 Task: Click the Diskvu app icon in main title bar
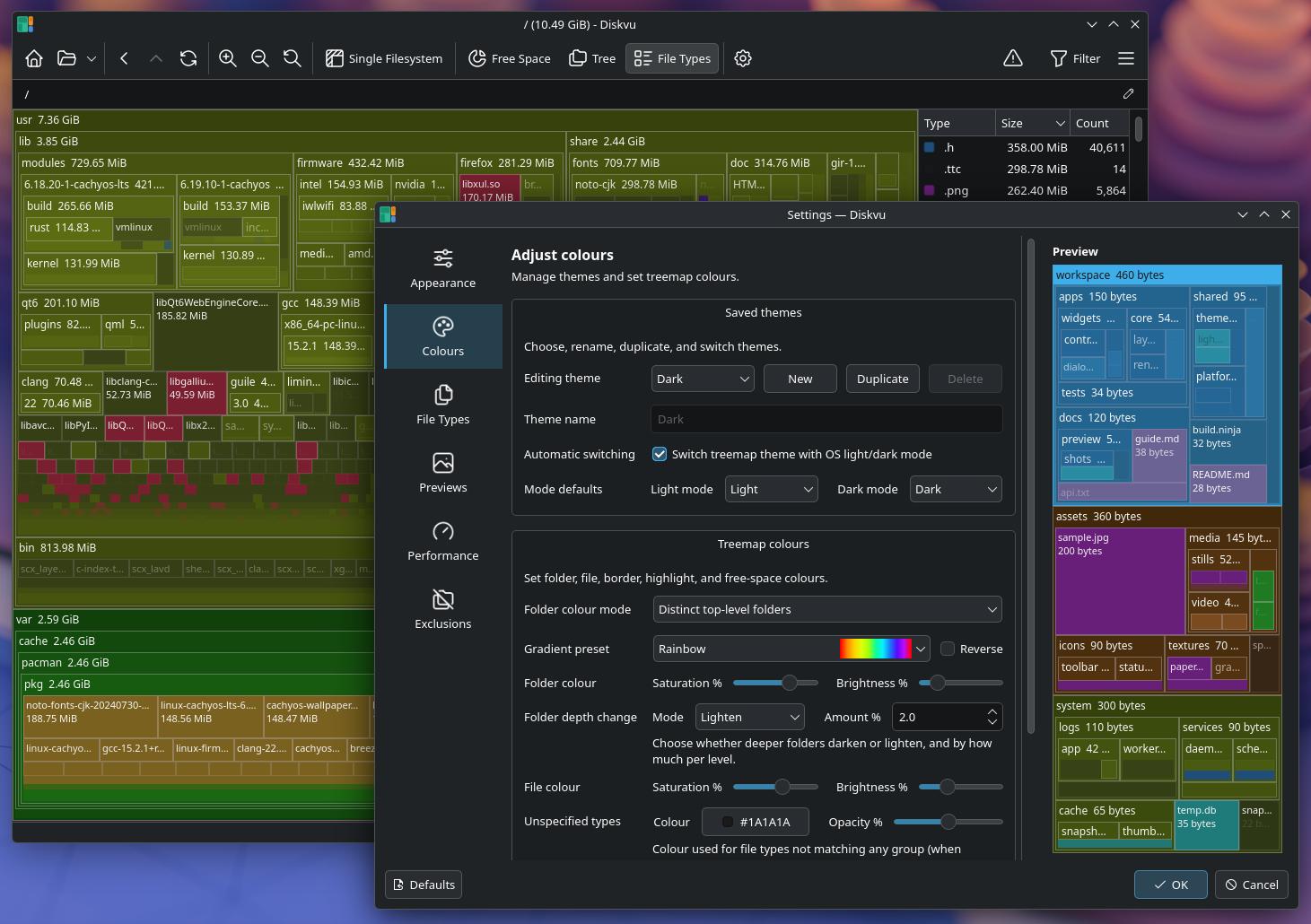coord(25,24)
